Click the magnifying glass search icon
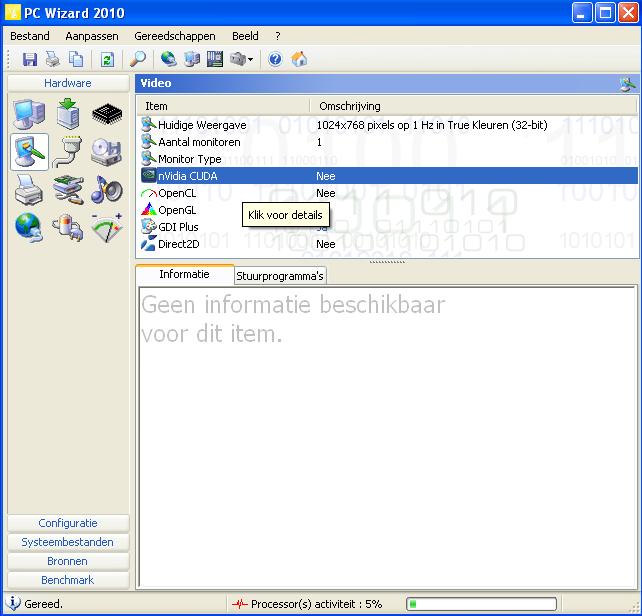Screen dimensions: 642x616 139,60
